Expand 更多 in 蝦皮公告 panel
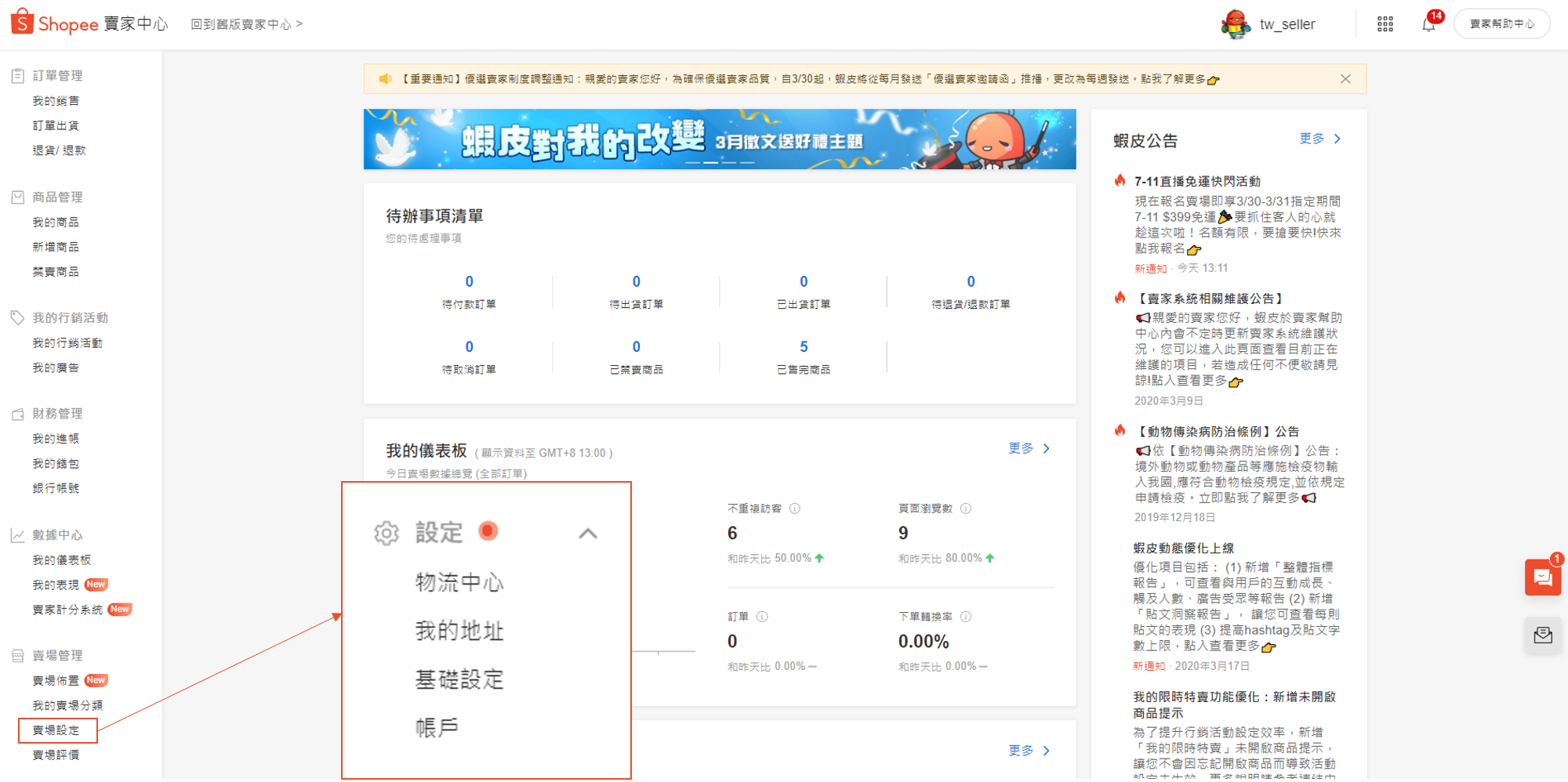The image size is (1568, 782). [x=1320, y=139]
